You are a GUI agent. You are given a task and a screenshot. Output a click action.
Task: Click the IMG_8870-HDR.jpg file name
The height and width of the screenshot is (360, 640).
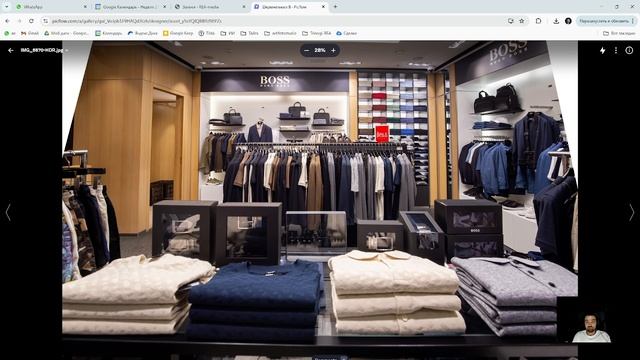(42, 50)
